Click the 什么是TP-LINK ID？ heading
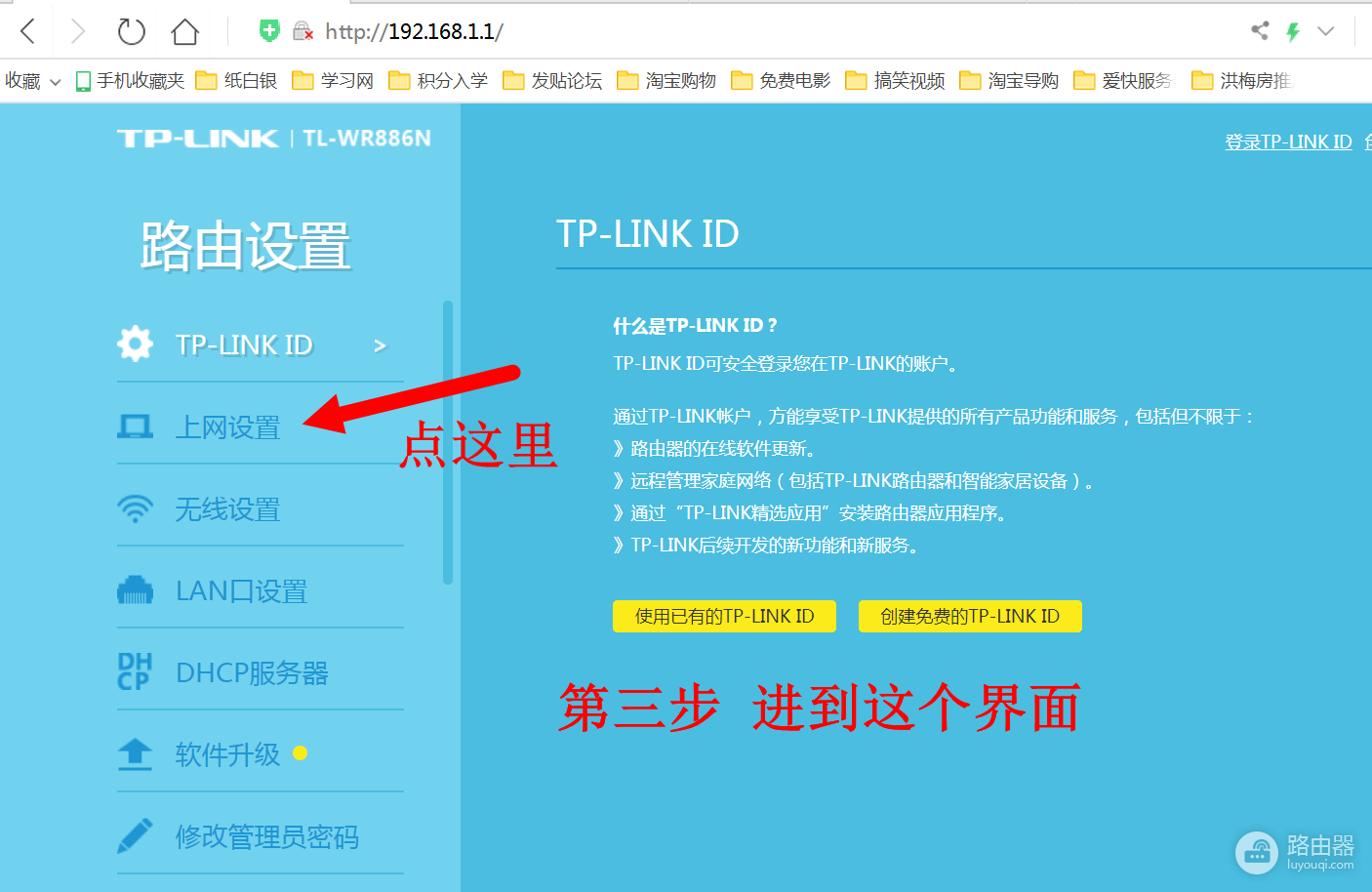Screen dimensions: 1372x892 695,326
